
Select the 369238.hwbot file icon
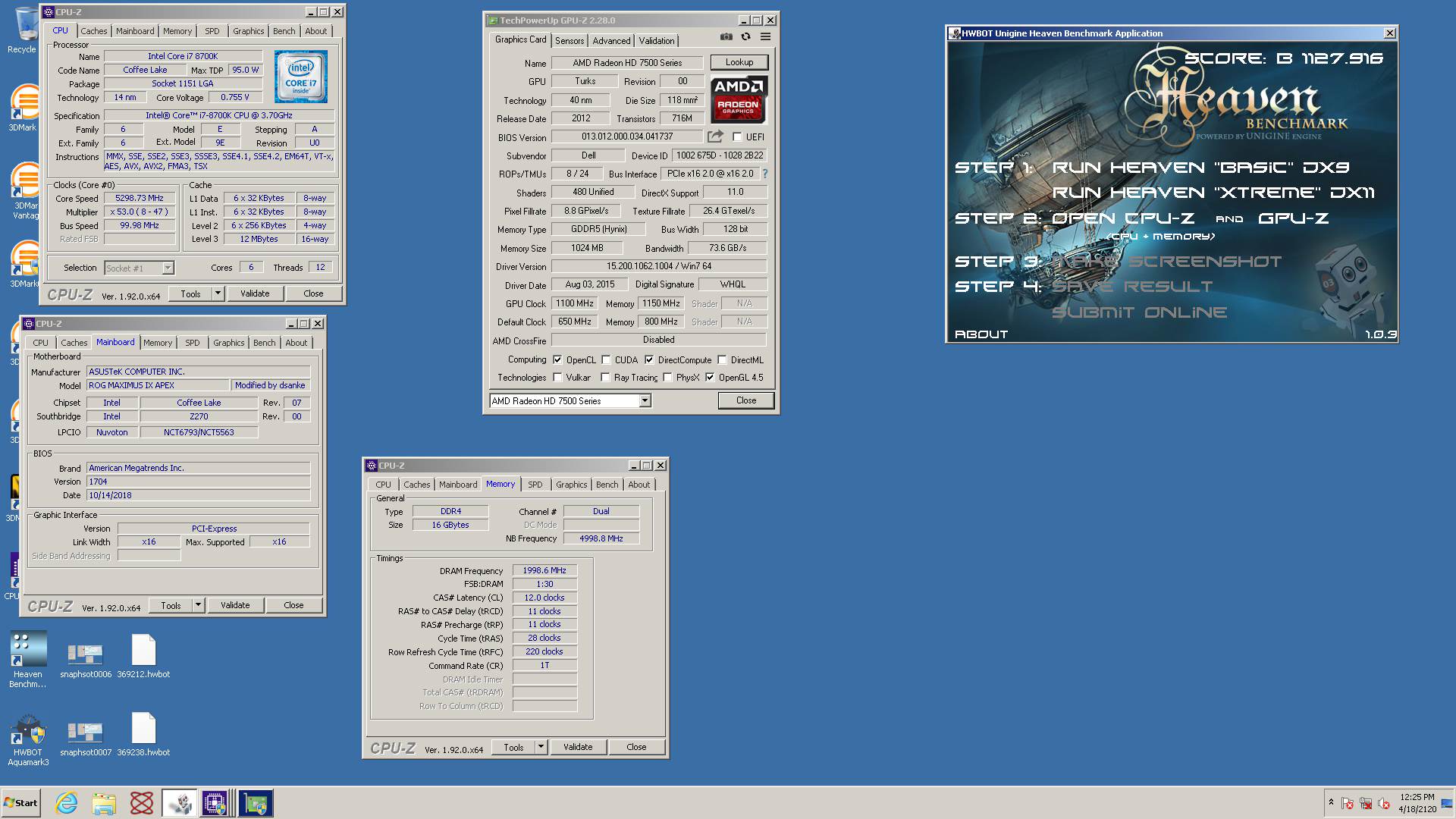click(x=143, y=735)
